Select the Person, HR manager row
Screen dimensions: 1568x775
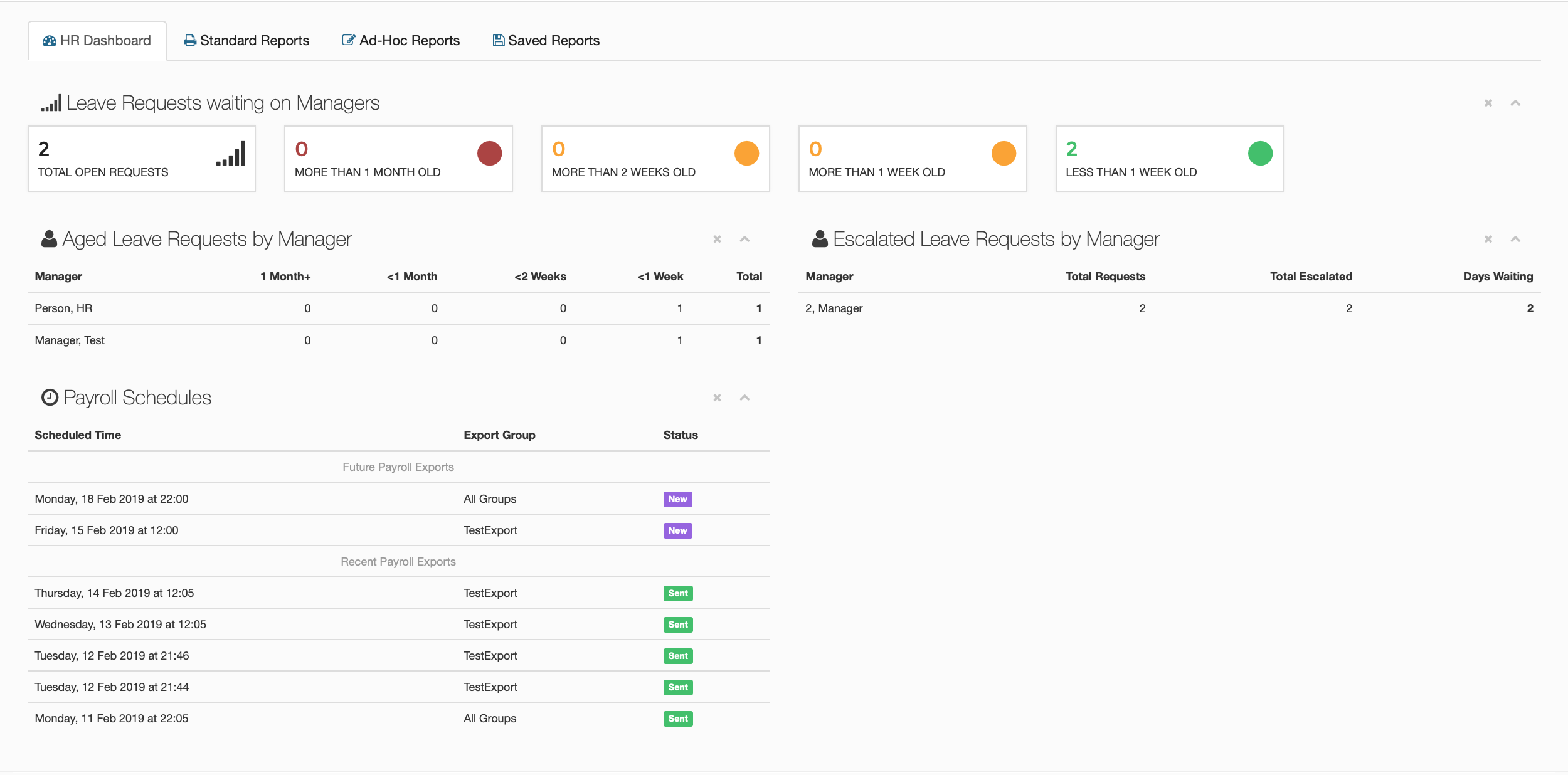click(x=63, y=308)
